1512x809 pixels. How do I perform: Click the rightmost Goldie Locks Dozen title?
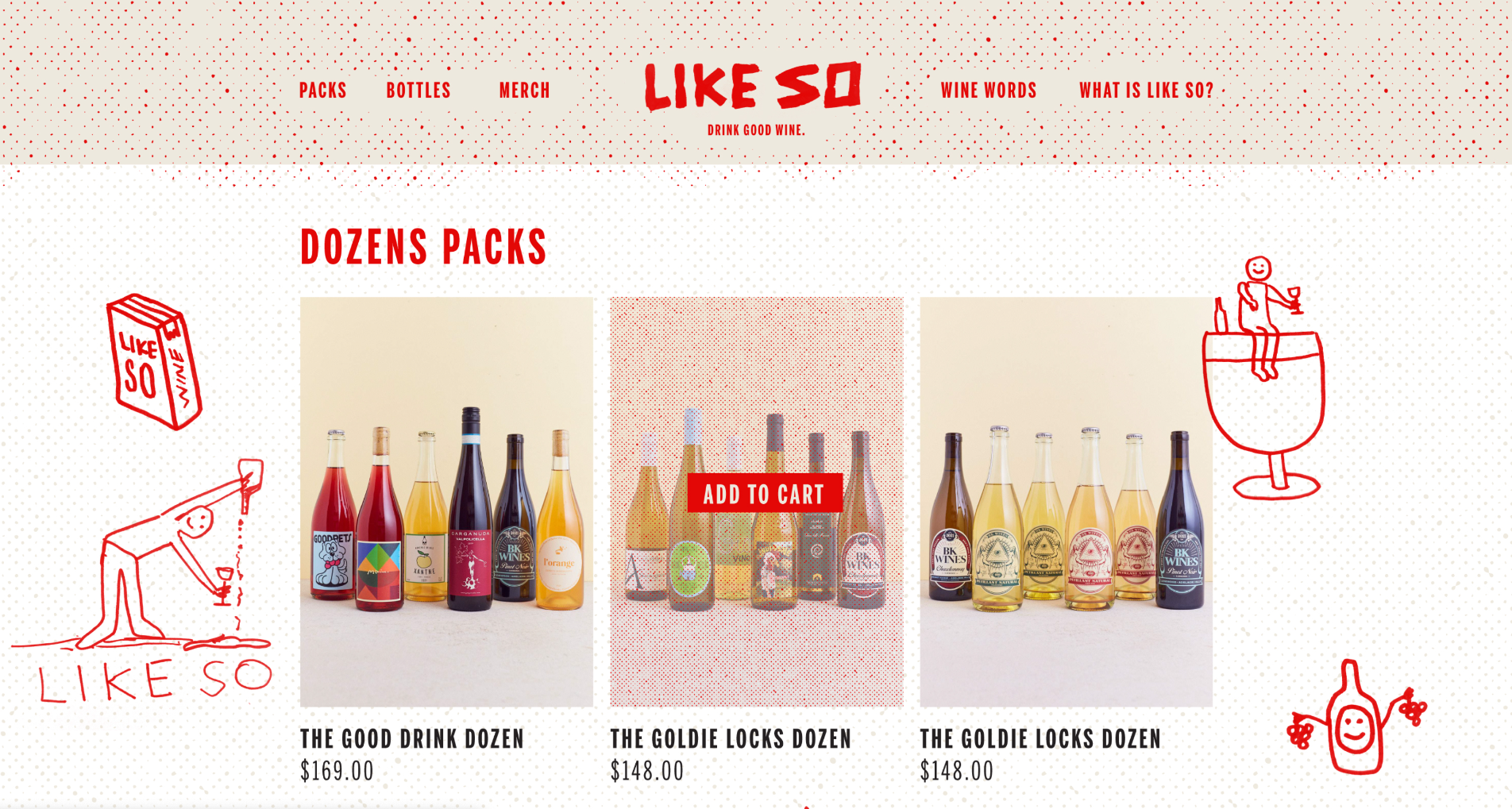(x=1040, y=739)
